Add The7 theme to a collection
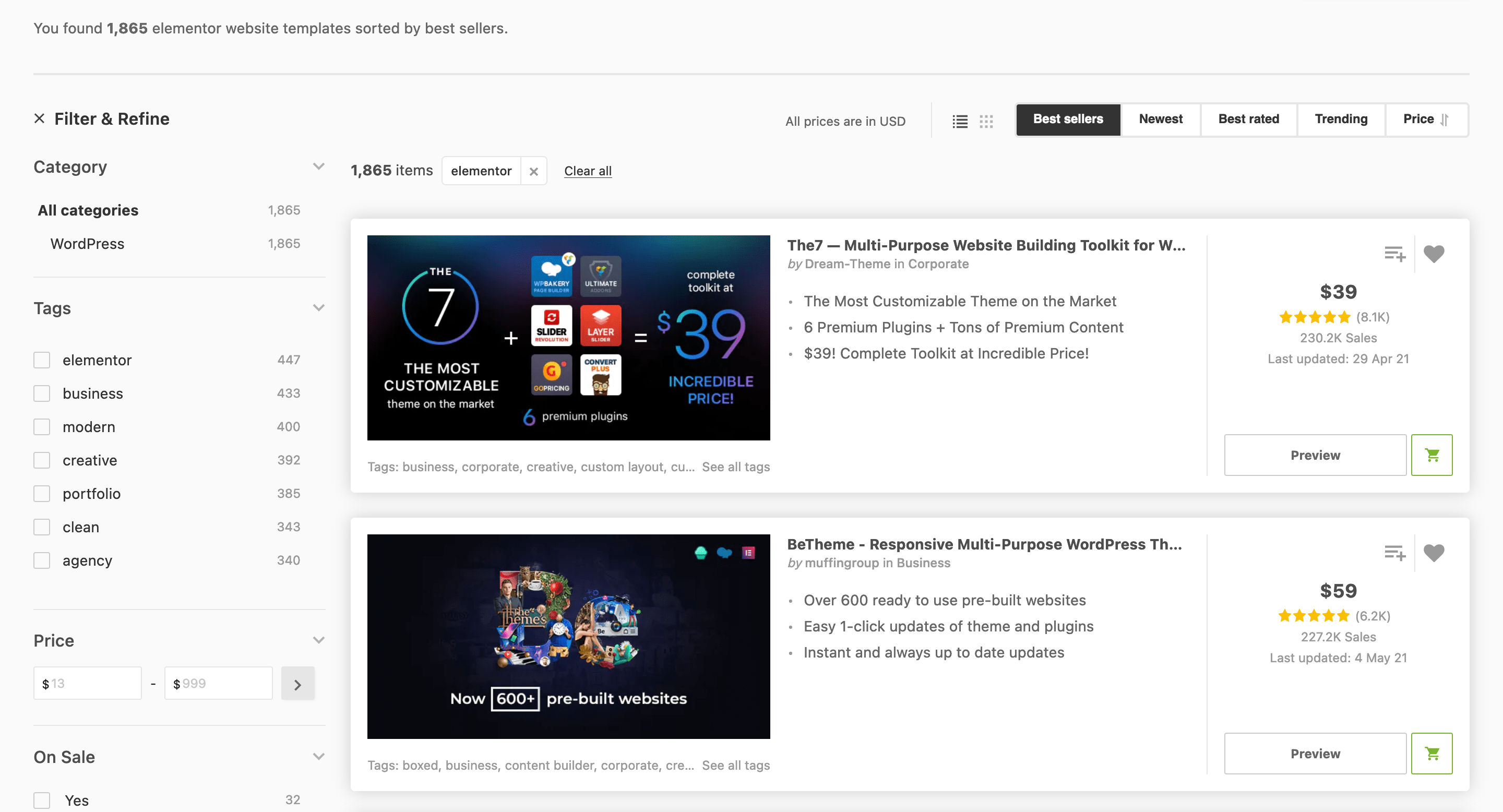Screen dimensions: 1503x812 tap(1395, 254)
